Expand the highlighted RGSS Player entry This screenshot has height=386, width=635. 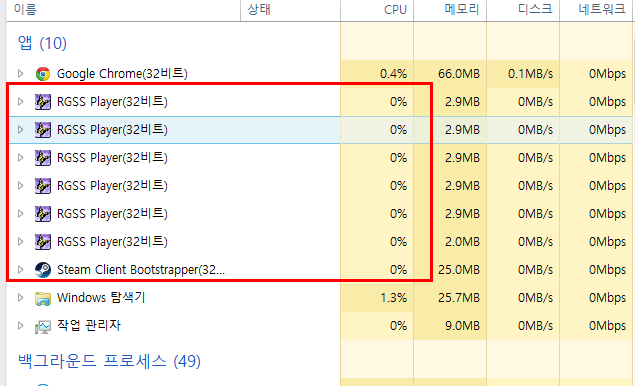click(x=20, y=130)
